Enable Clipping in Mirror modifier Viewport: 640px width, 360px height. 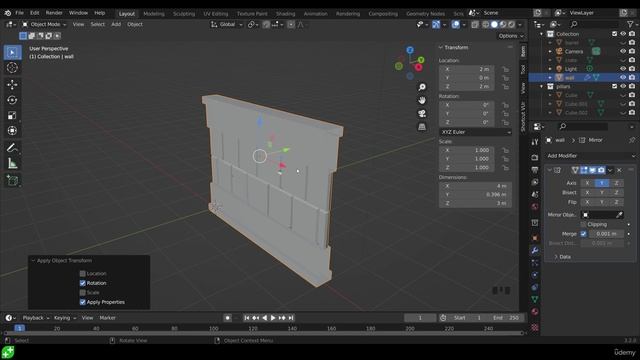[583, 224]
